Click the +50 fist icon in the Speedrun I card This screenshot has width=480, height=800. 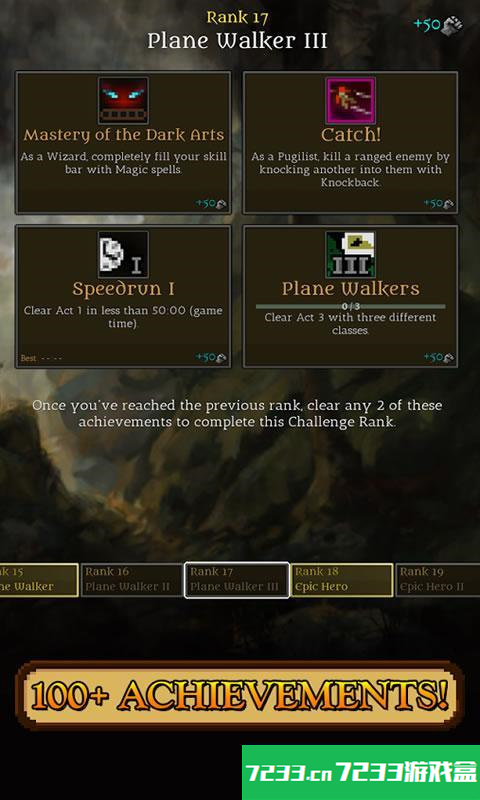(221, 358)
